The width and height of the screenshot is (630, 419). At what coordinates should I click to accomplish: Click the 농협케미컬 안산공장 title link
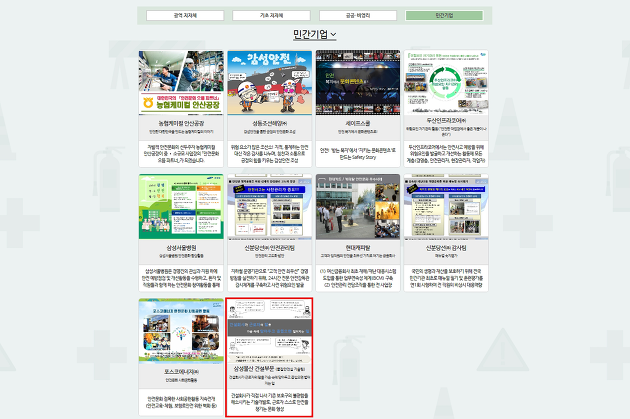click(181, 123)
